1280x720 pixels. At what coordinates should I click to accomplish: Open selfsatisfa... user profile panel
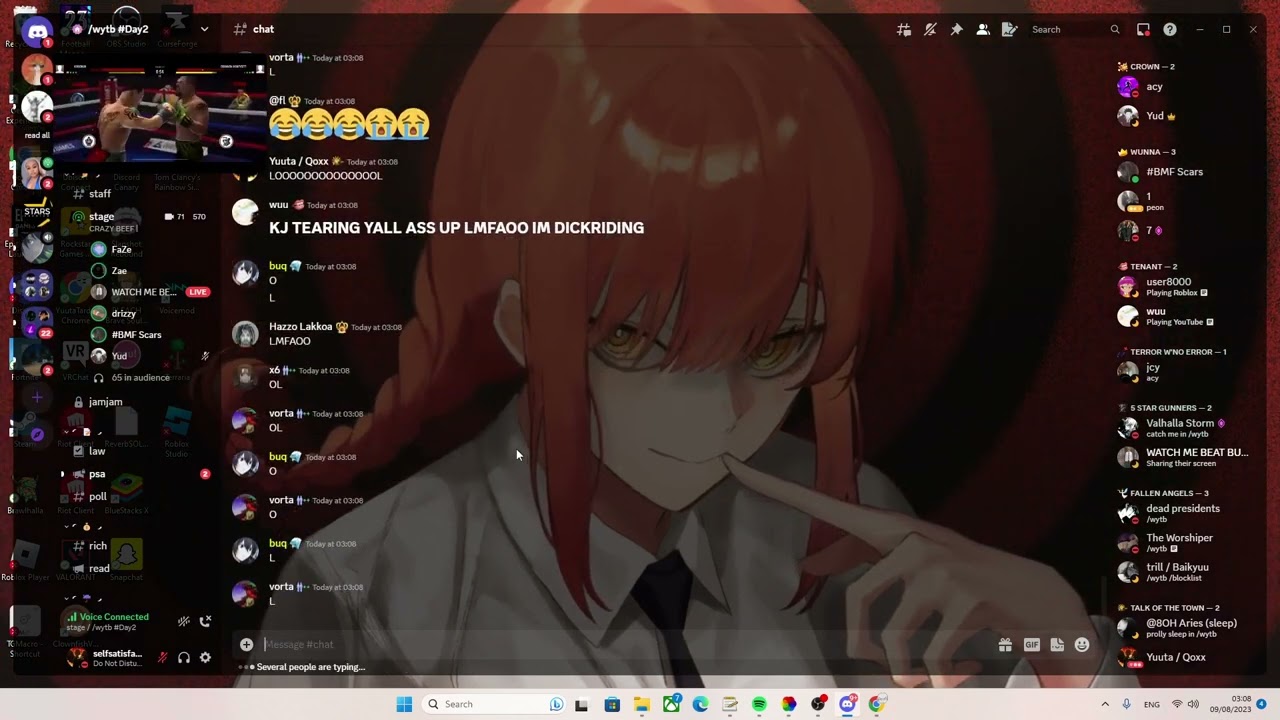click(105, 658)
